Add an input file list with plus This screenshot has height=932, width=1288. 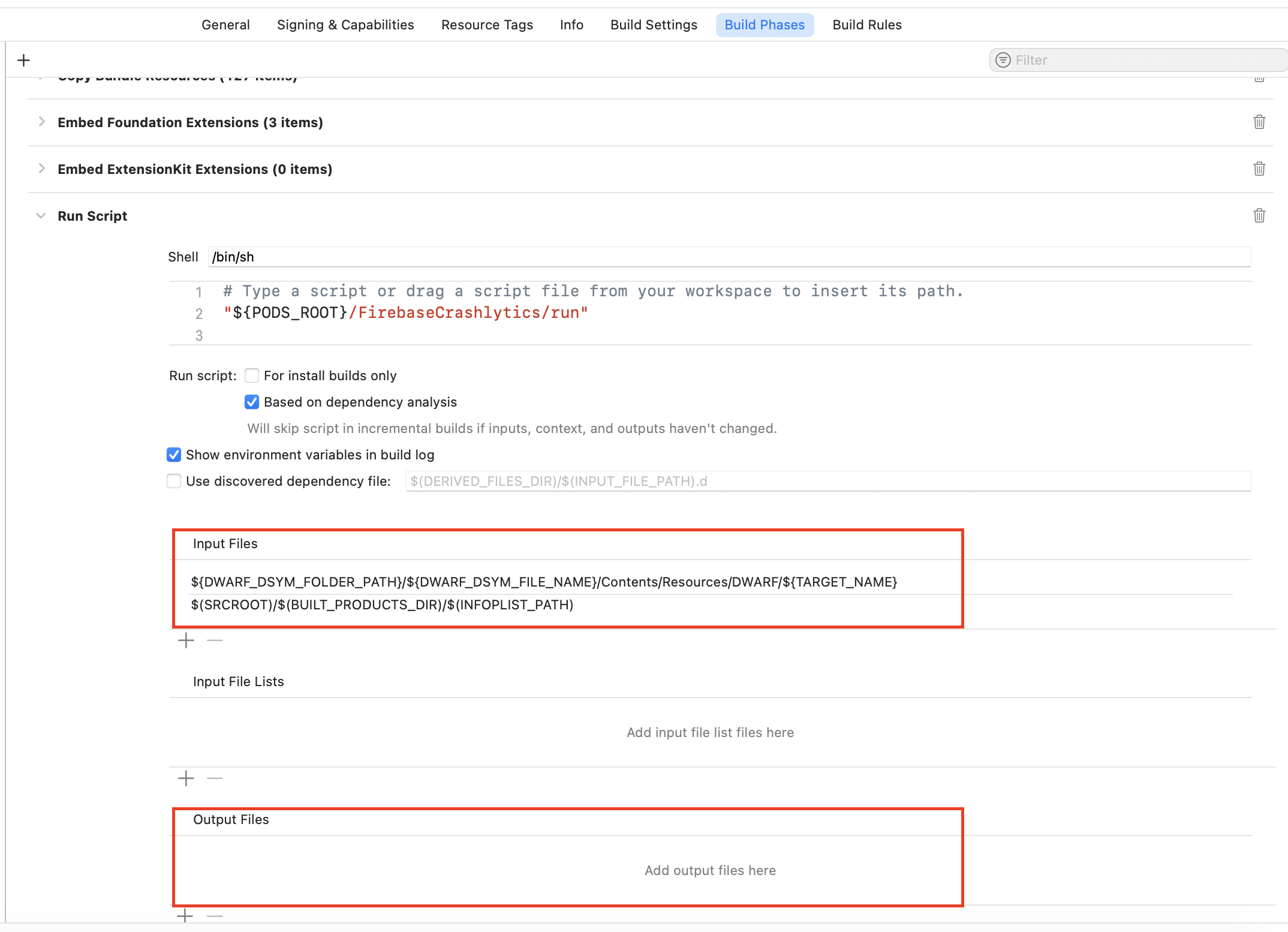coord(186,778)
